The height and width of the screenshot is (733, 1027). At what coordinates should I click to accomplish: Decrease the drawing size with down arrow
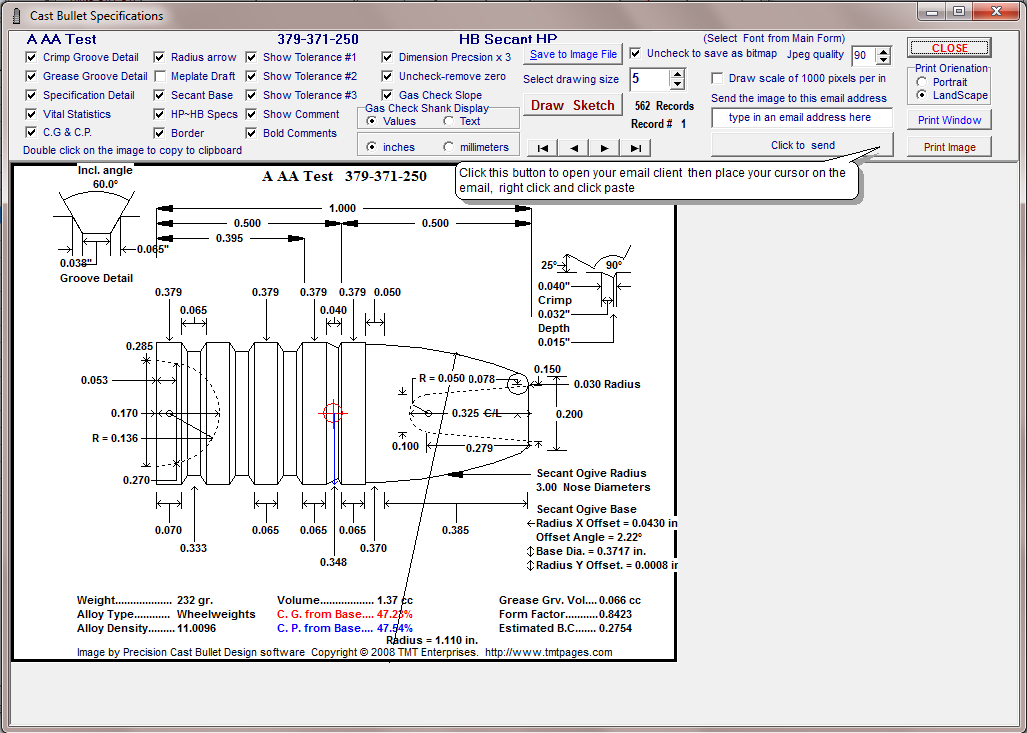[x=677, y=85]
